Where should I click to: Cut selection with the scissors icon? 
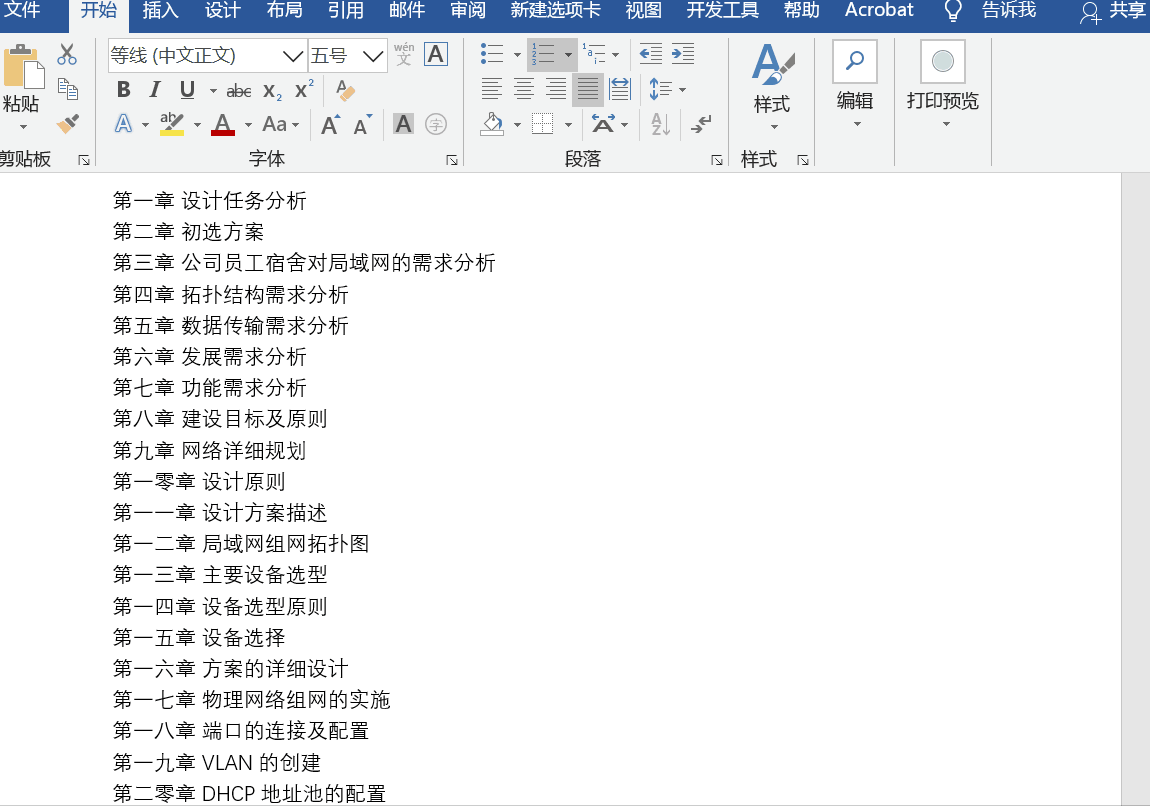click(67, 54)
